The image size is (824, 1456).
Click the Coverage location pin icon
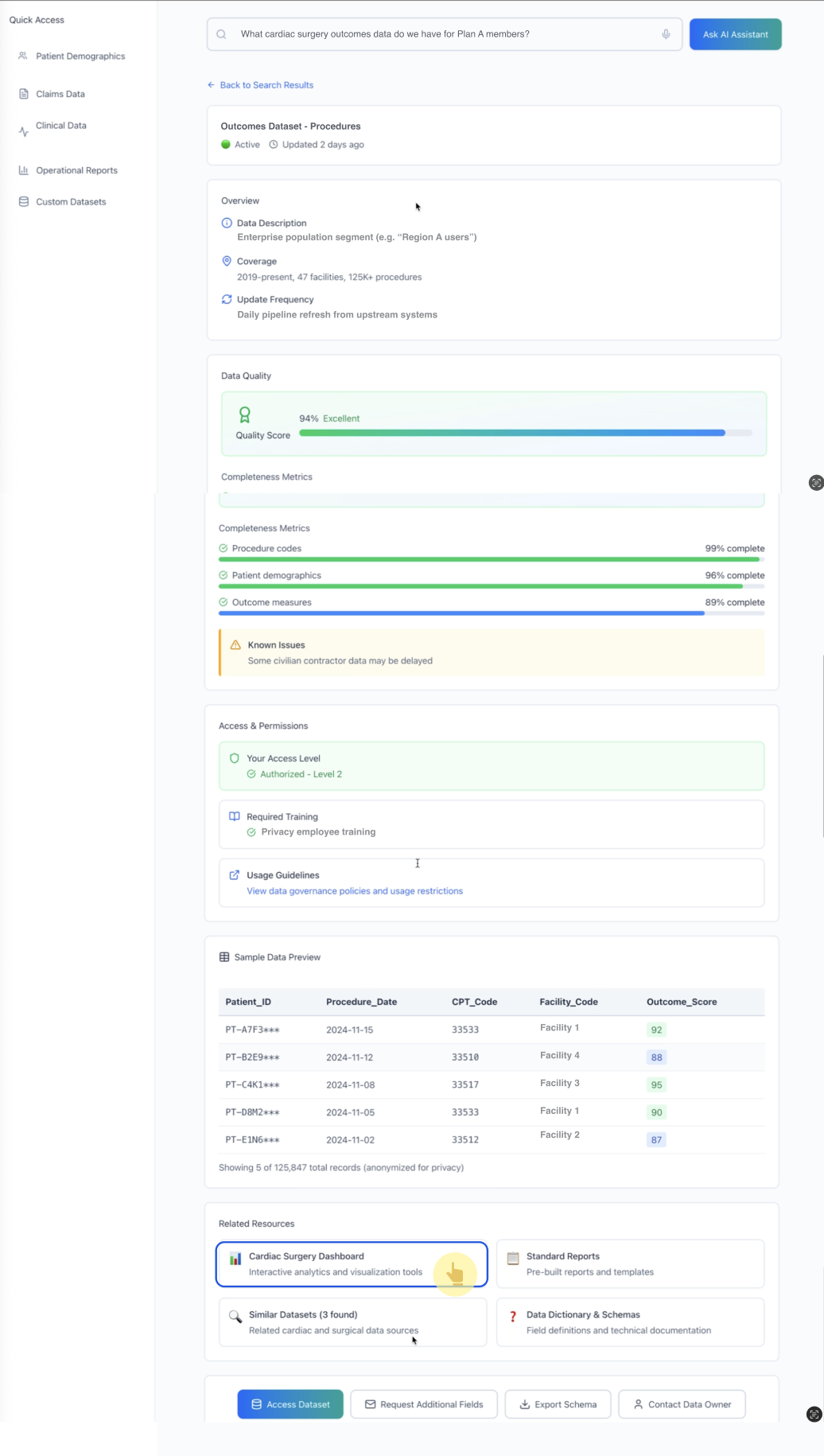pos(227,261)
